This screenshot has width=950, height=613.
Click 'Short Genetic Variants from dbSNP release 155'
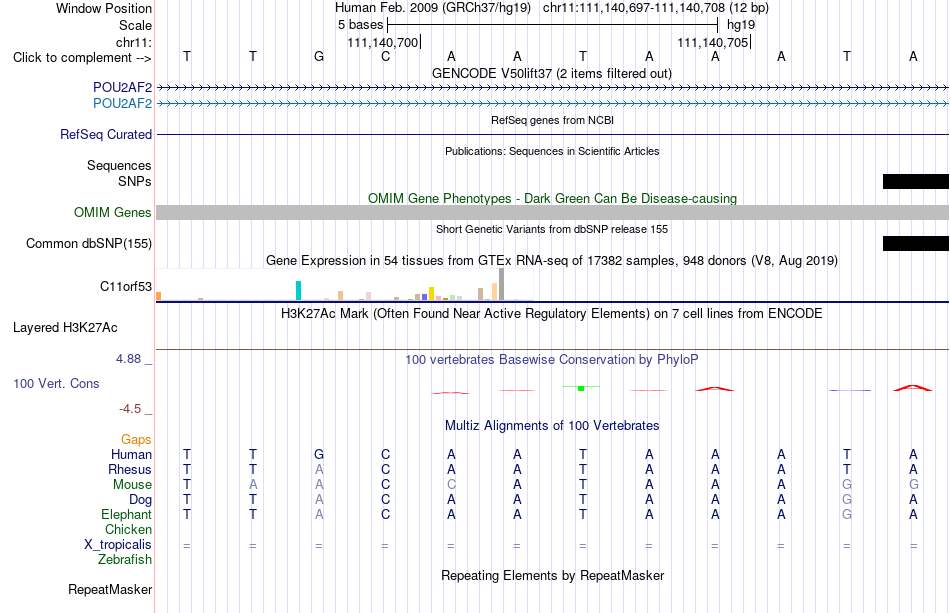[552, 230]
